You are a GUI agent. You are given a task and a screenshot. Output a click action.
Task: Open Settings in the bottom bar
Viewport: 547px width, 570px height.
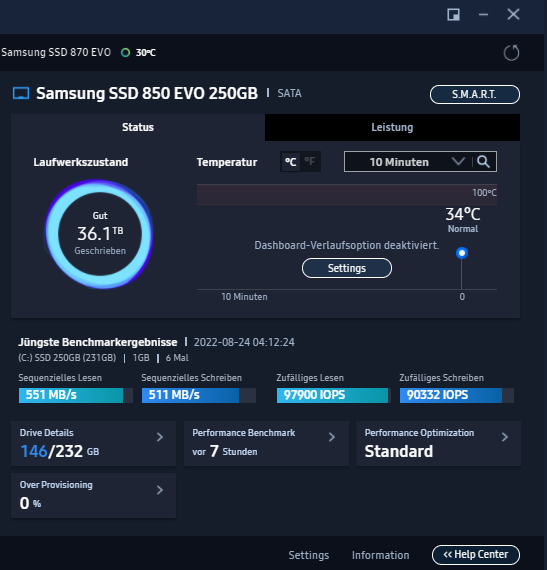click(x=309, y=555)
